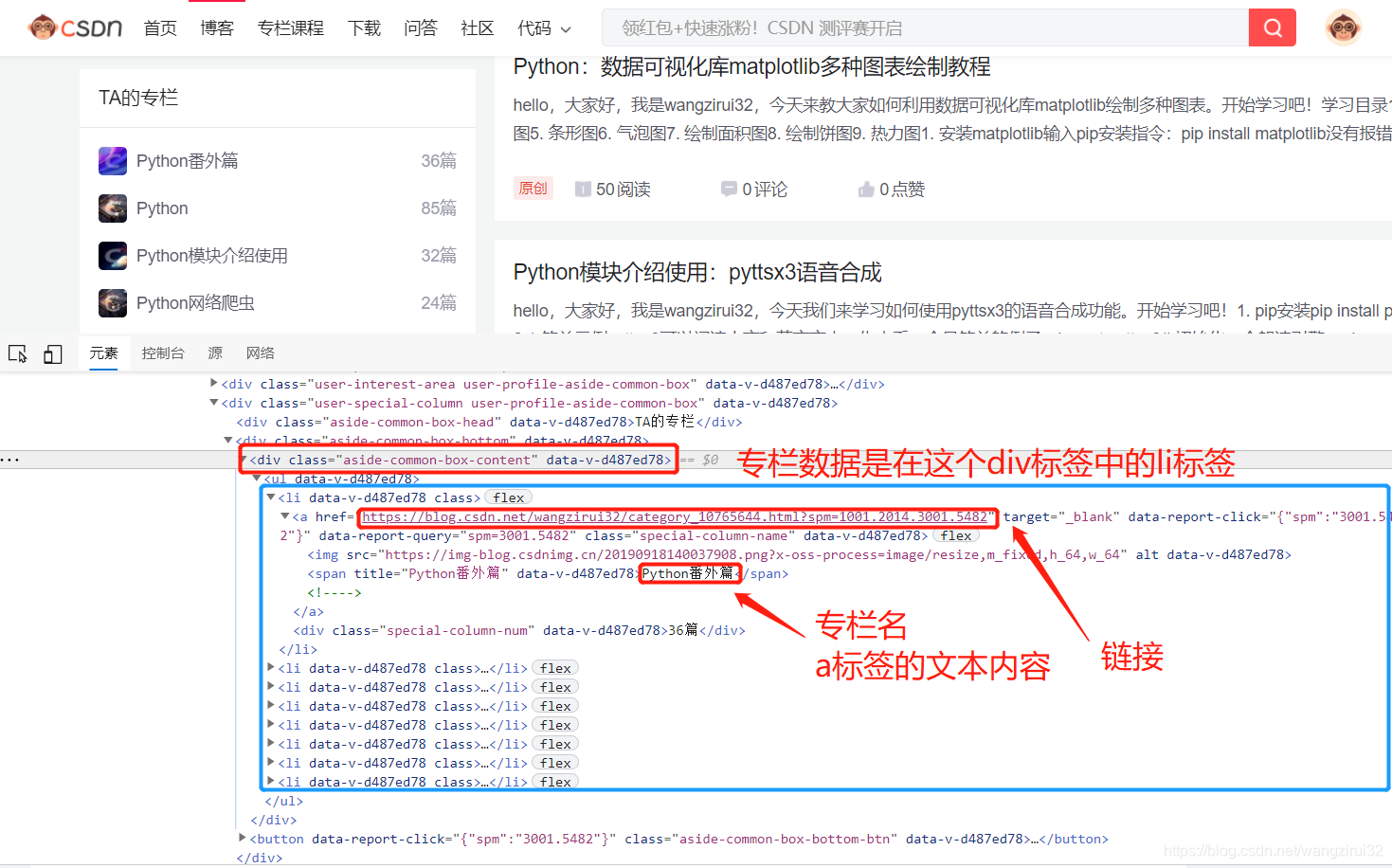Expand the user-interest-area div node
The height and width of the screenshot is (868, 1392).
213,384
